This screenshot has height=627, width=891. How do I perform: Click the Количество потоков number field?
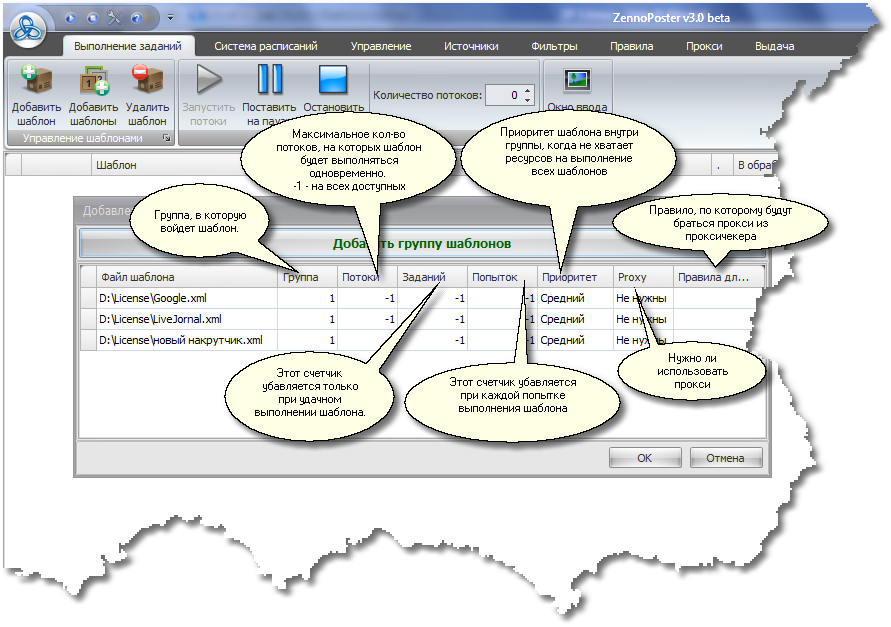coord(504,96)
